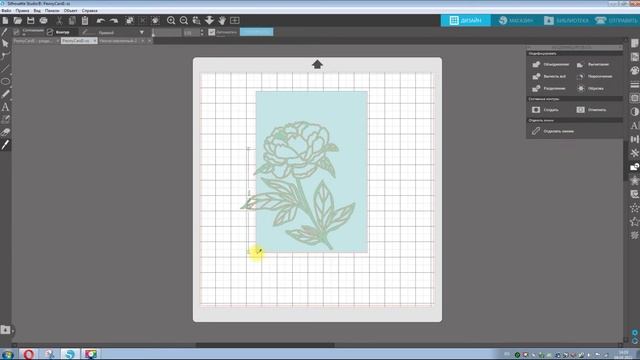Click the horizontal scrollbar below canvas
Image resolution: width=640 pixels, height=360 pixels.
[265, 345]
